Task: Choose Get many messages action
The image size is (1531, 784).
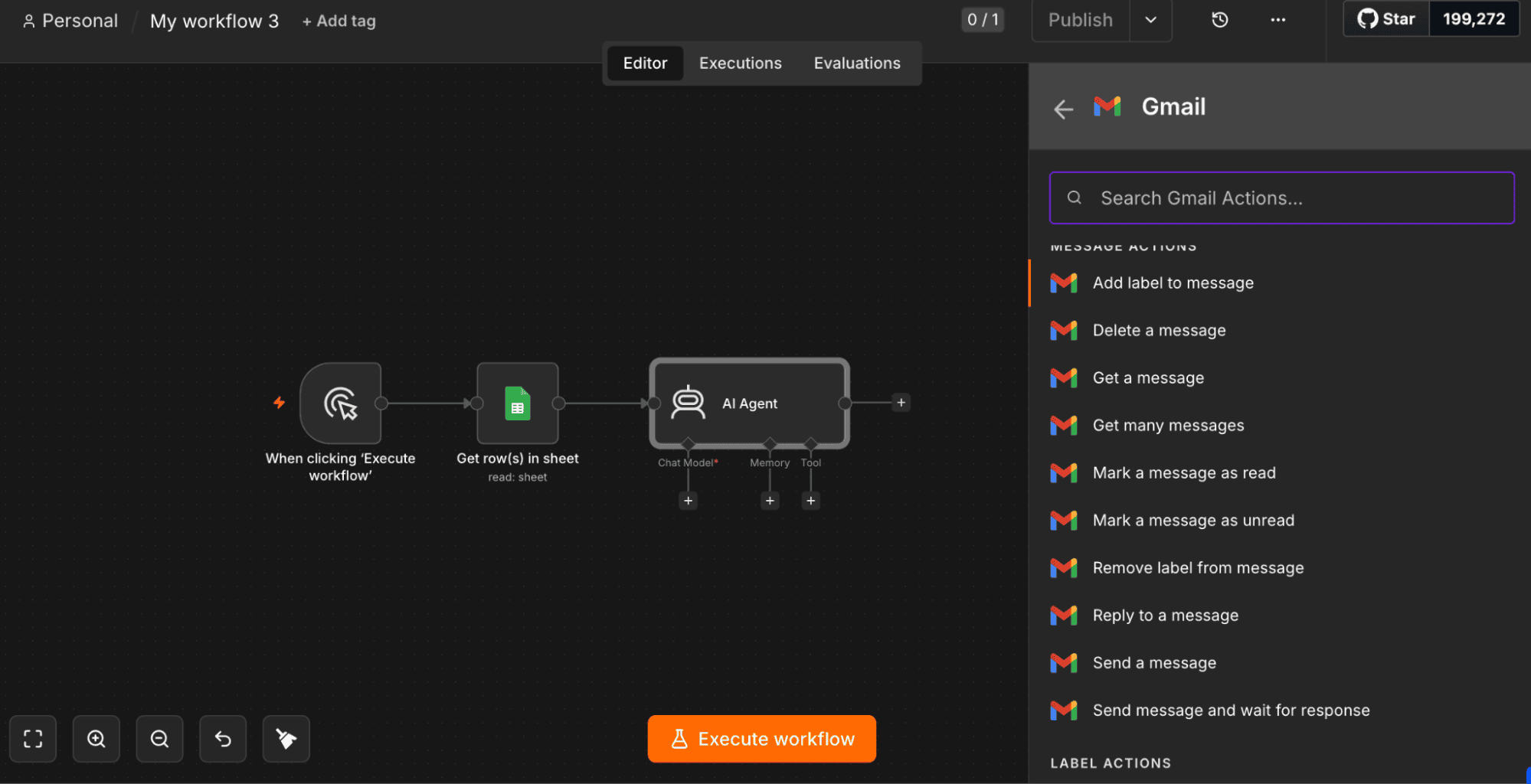Action: [1279, 426]
